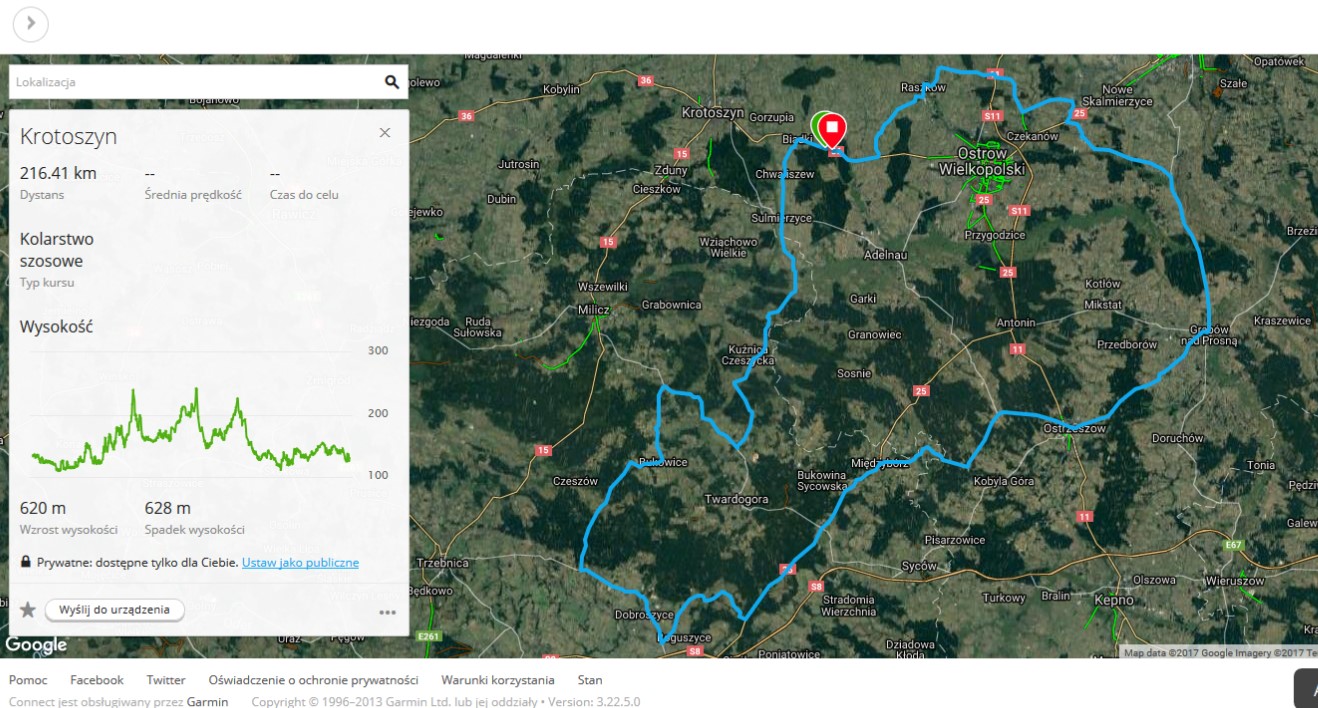Image resolution: width=1318 pixels, height=708 pixels.
Task: Click the 620 m elevation gain value
Action: tap(43, 508)
